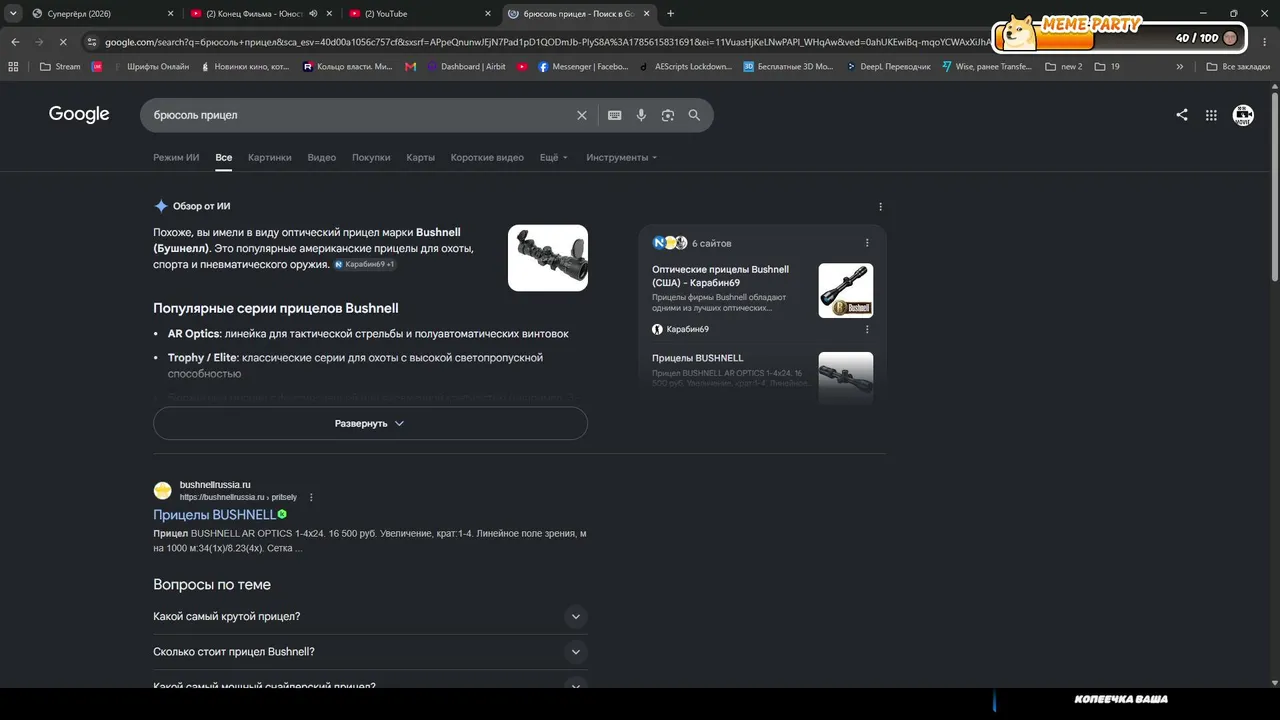Open the Карабин69 +1 source chip
Image resolution: width=1280 pixels, height=720 pixels.
tap(365, 265)
